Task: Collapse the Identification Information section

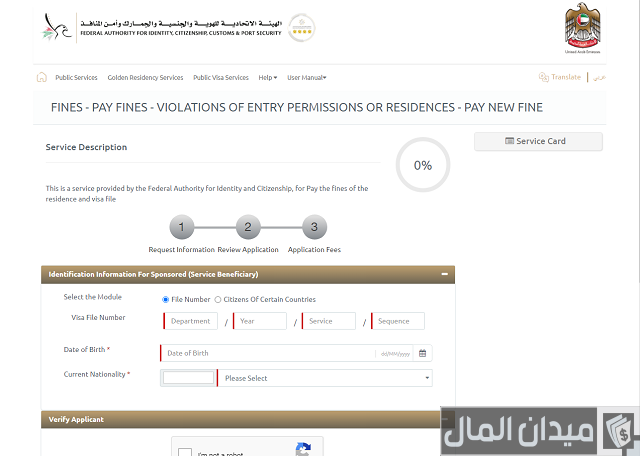Action: (444, 274)
